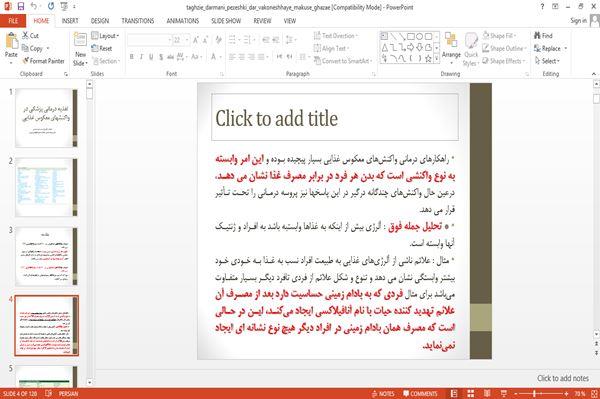
Task: Click the 'Click to add notes' area
Action: pos(562,378)
